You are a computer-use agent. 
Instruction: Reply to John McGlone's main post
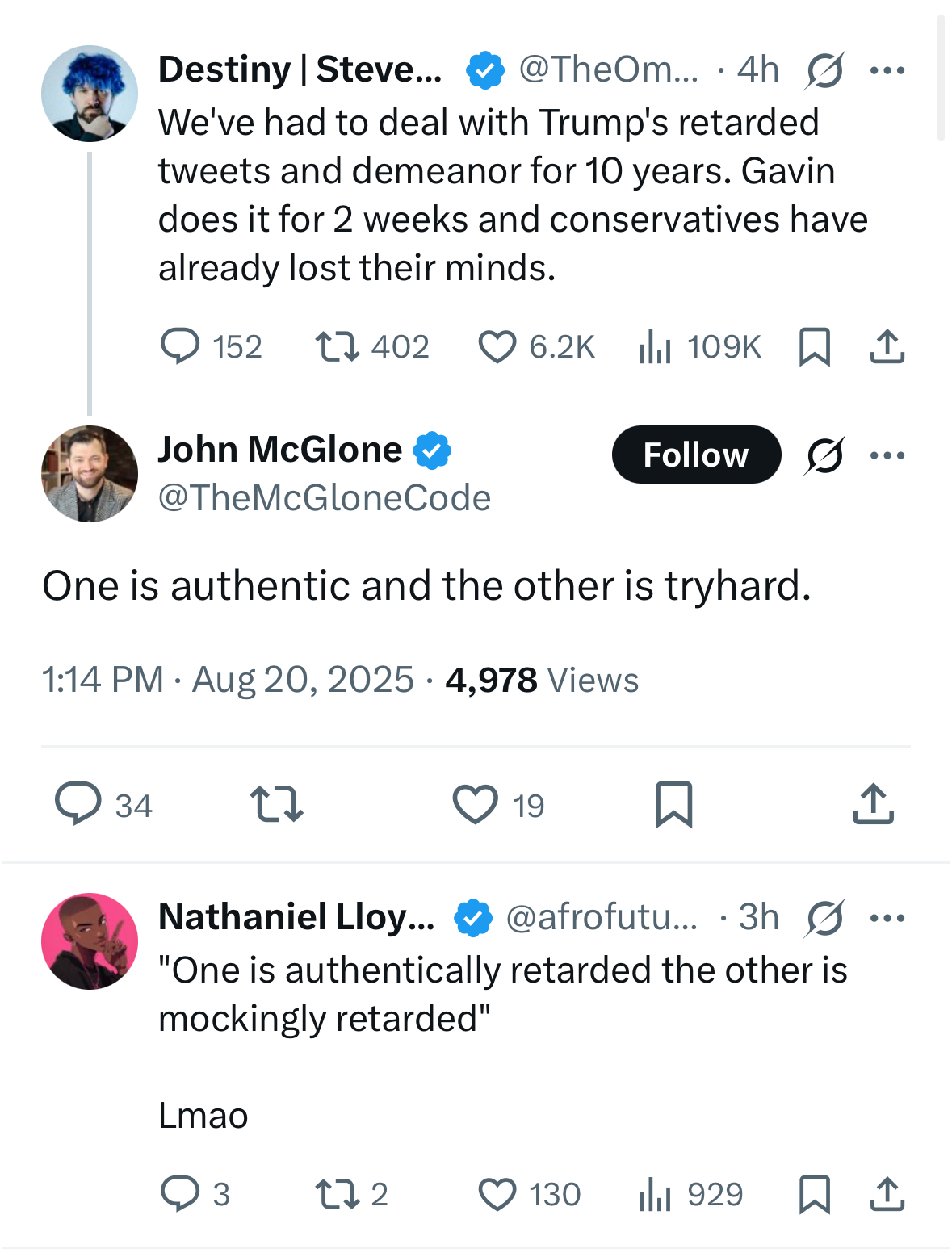click(78, 804)
